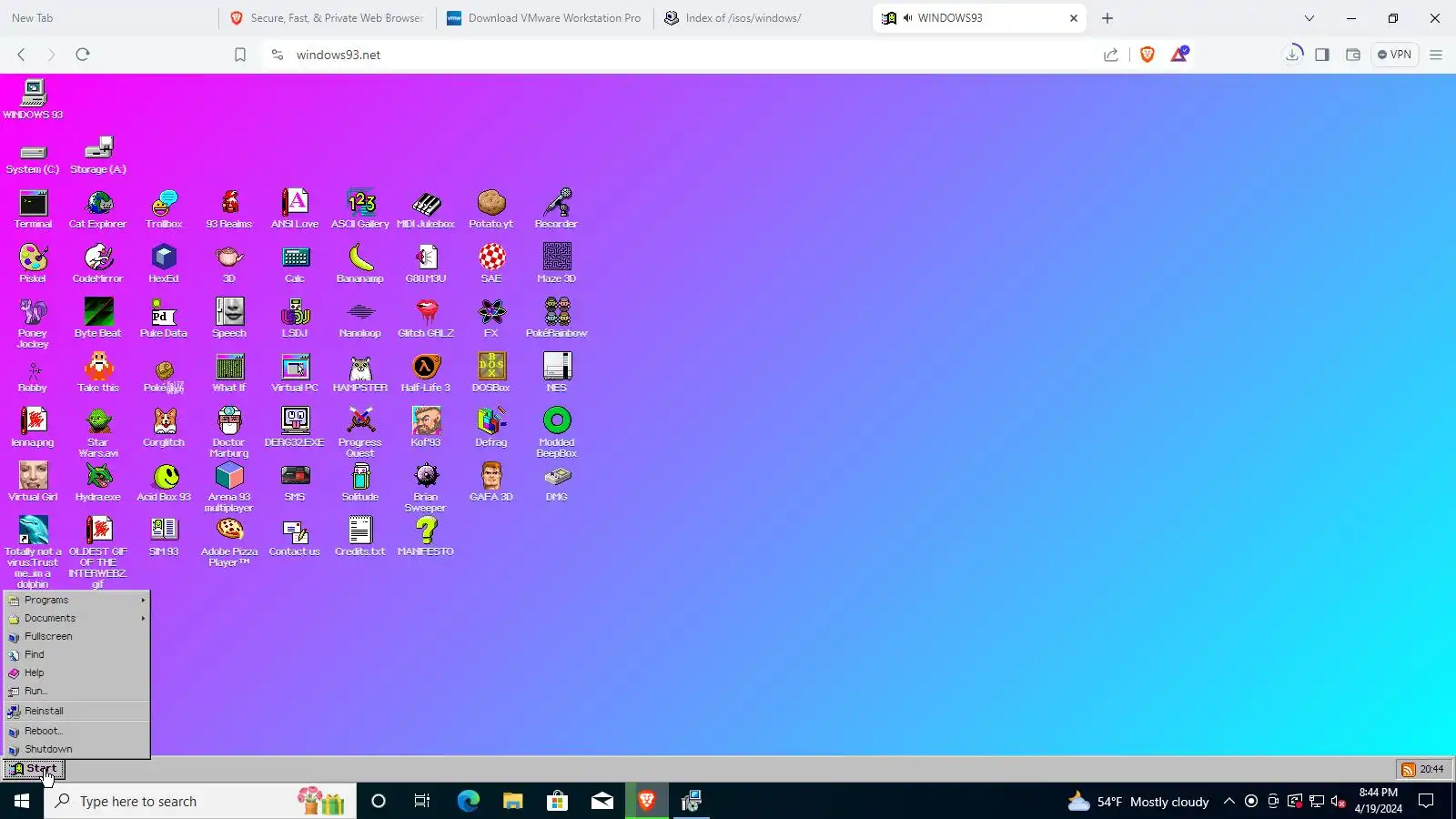Toggle the browser sidebar panel

[x=1322, y=55]
